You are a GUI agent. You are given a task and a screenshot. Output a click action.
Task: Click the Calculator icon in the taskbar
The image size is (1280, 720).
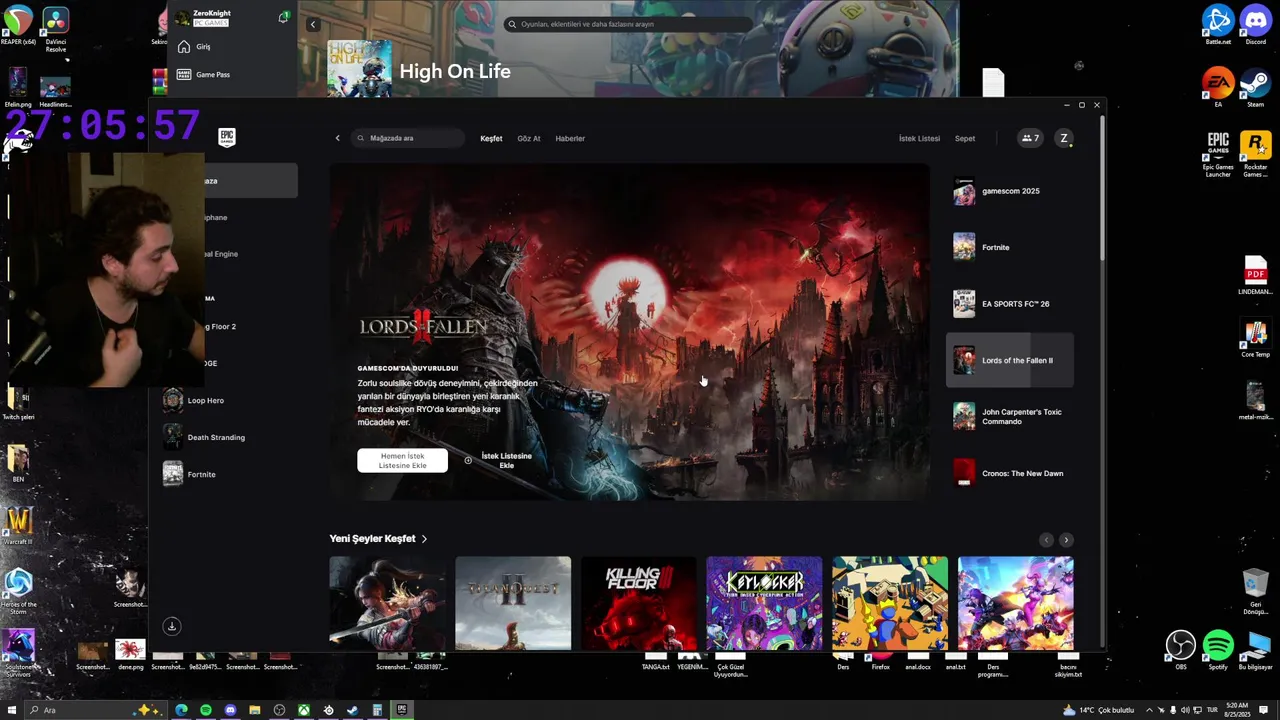[377, 710]
